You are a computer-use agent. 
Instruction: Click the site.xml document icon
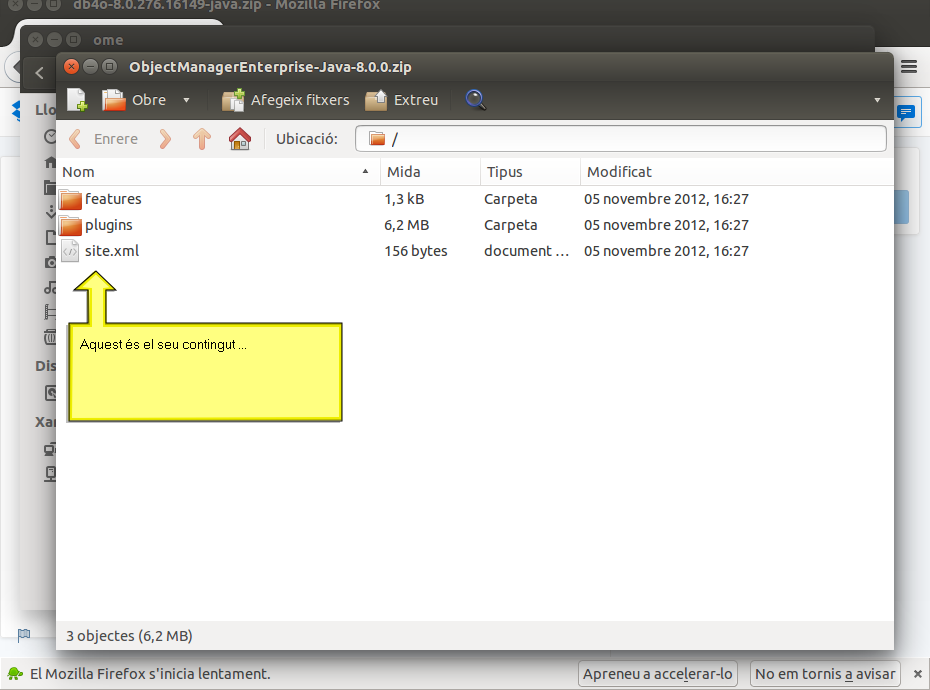[70, 251]
